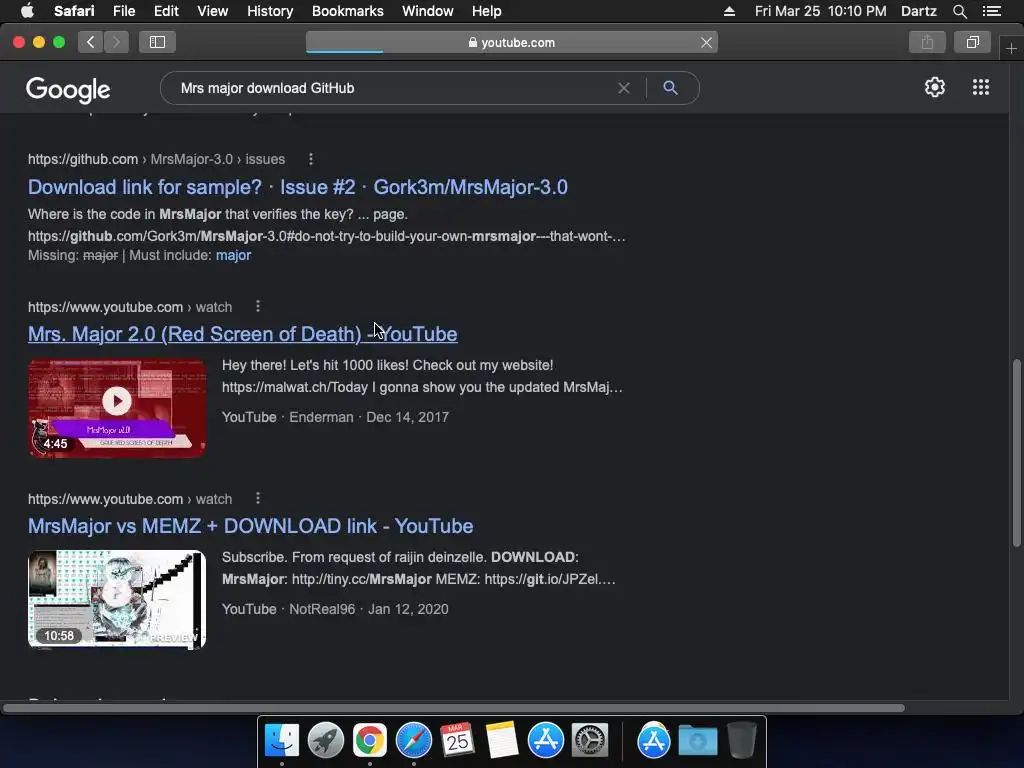
Task: Open the Apple menu
Action: (x=27, y=11)
